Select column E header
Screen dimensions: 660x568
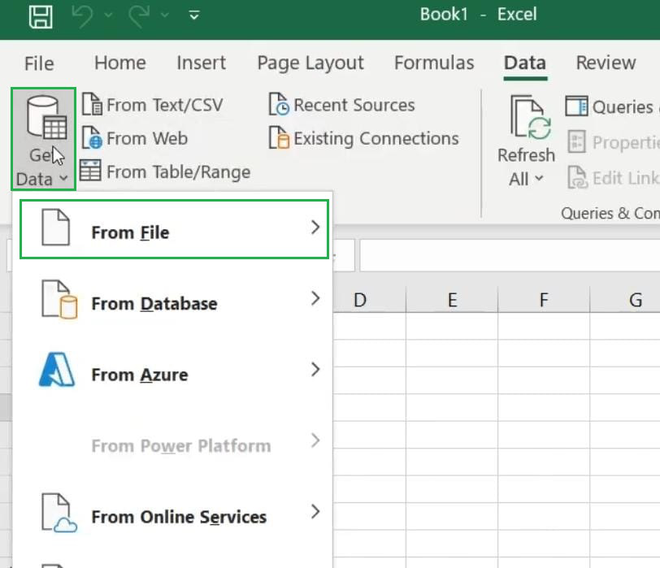click(x=452, y=300)
